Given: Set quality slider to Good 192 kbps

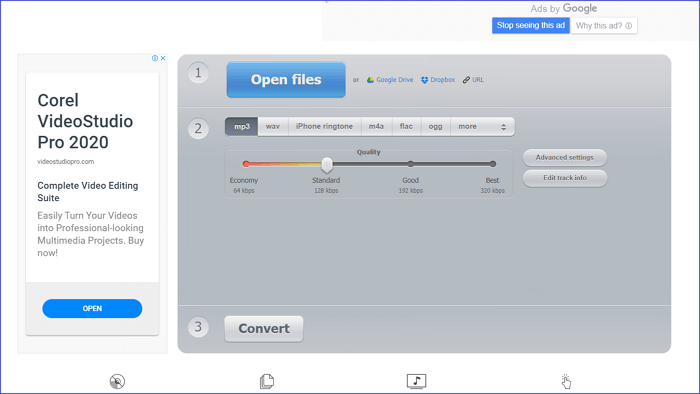Looking at the screenshot, I should [x=411, y=164].
